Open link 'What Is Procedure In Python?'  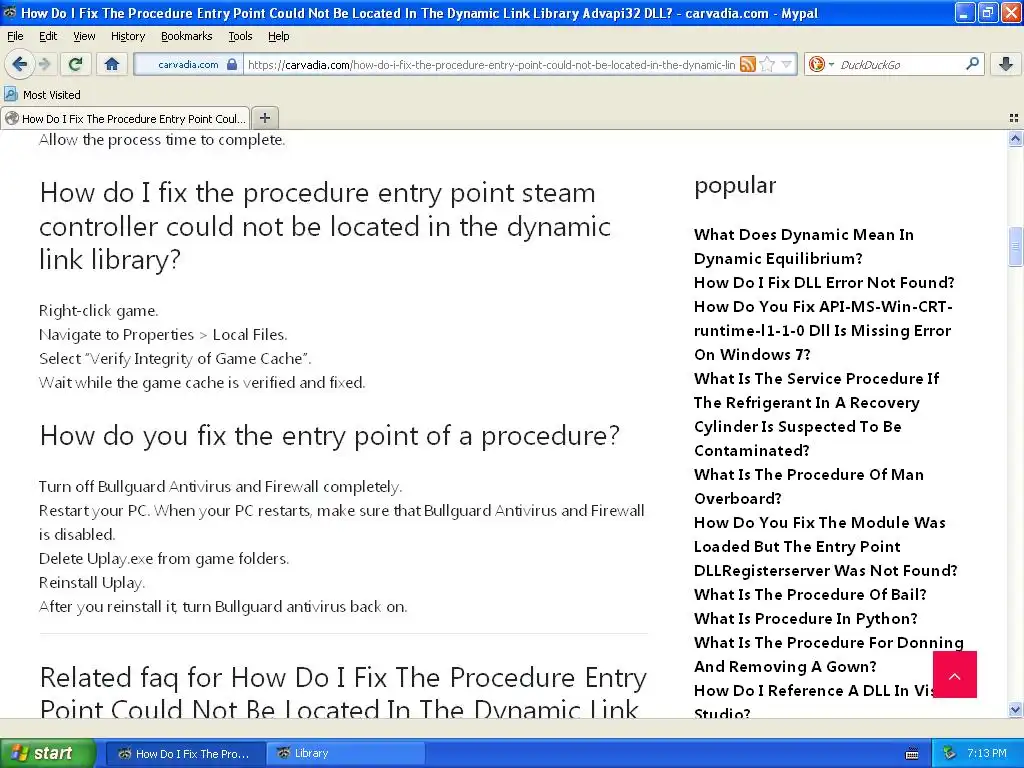point(805,618)
